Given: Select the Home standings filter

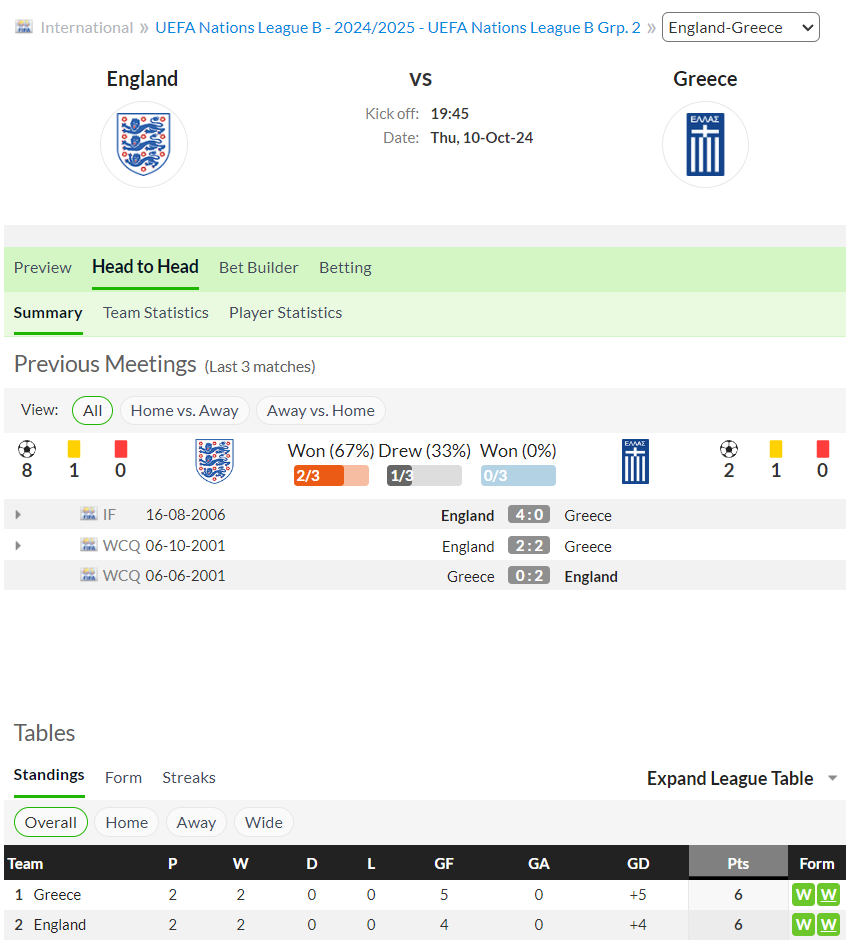Looking at the screenshot, I should click(x=126, y=823).
